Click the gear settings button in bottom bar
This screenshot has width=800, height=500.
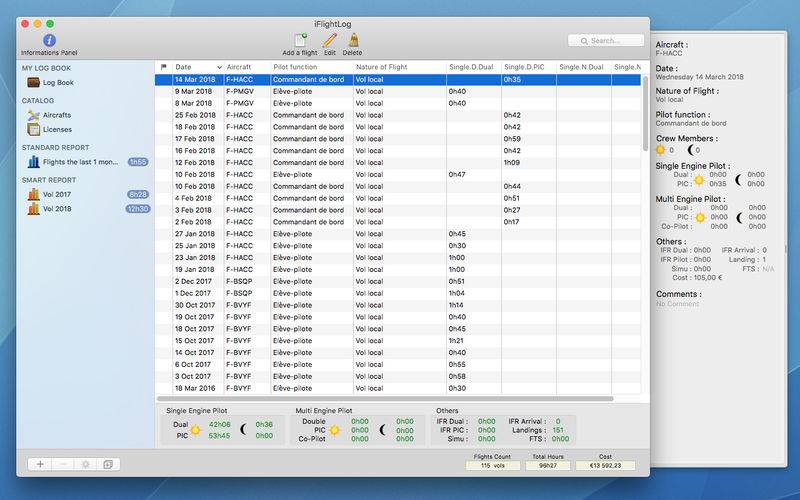tap(86, 464)
